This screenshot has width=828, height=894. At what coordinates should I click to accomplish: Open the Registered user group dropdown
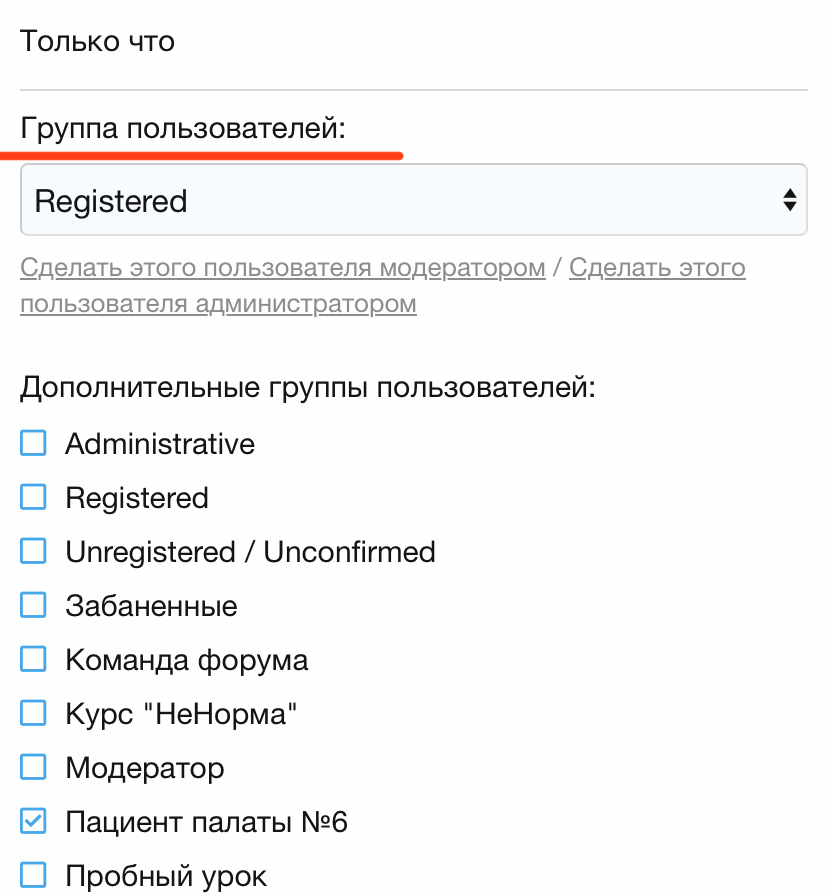click(400, 201)
